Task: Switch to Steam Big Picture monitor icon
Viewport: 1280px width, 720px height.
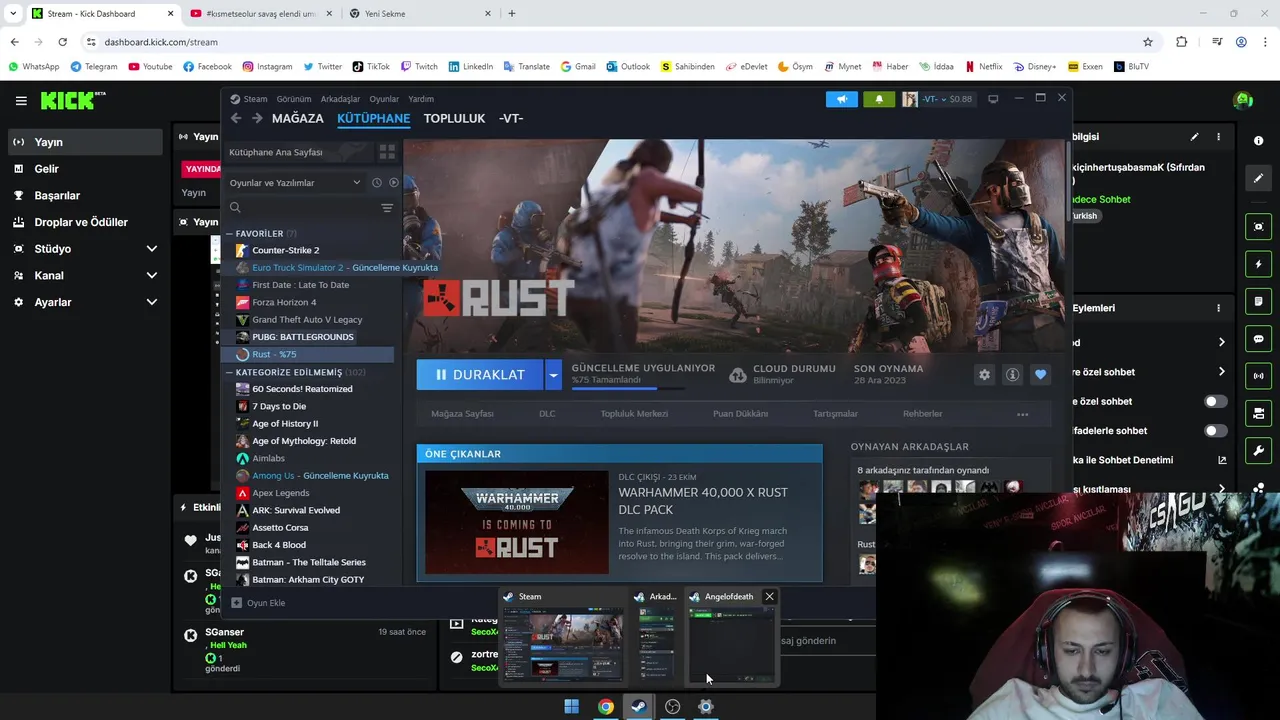Action: click(x=993, y=99)
